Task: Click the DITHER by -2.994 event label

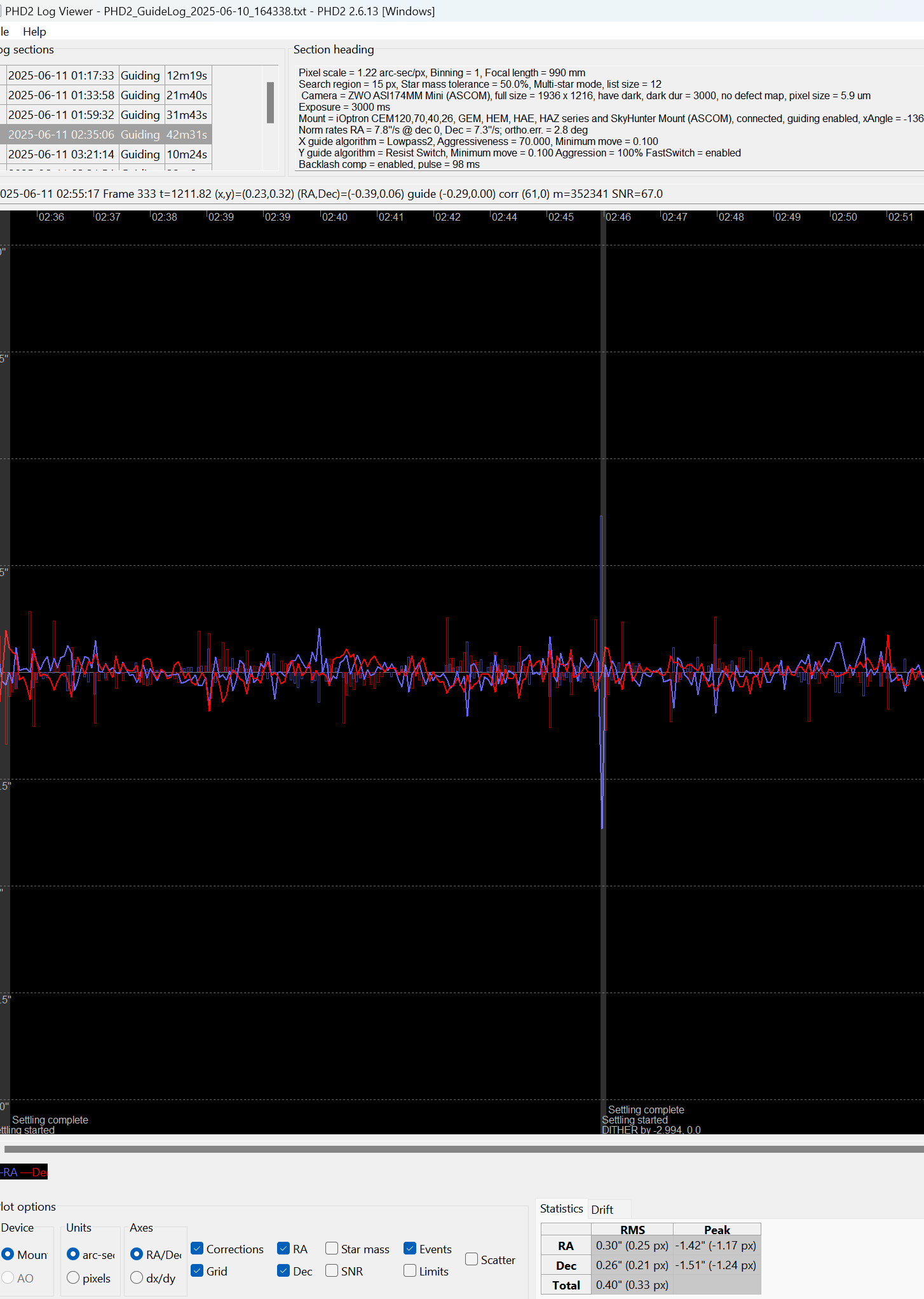Action: (x=651, y=1130)
